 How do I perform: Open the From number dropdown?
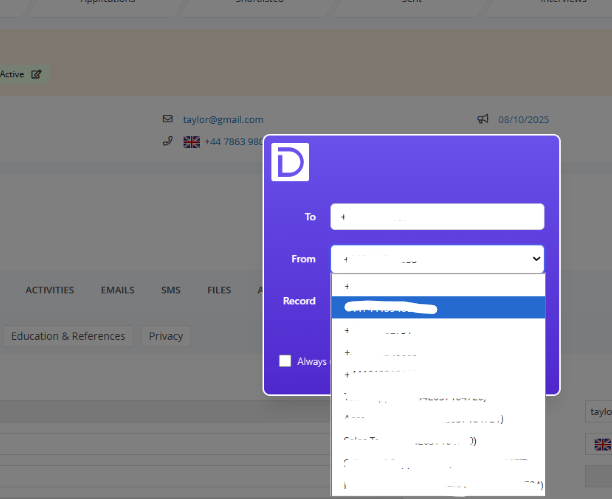(x=437, y=259)
